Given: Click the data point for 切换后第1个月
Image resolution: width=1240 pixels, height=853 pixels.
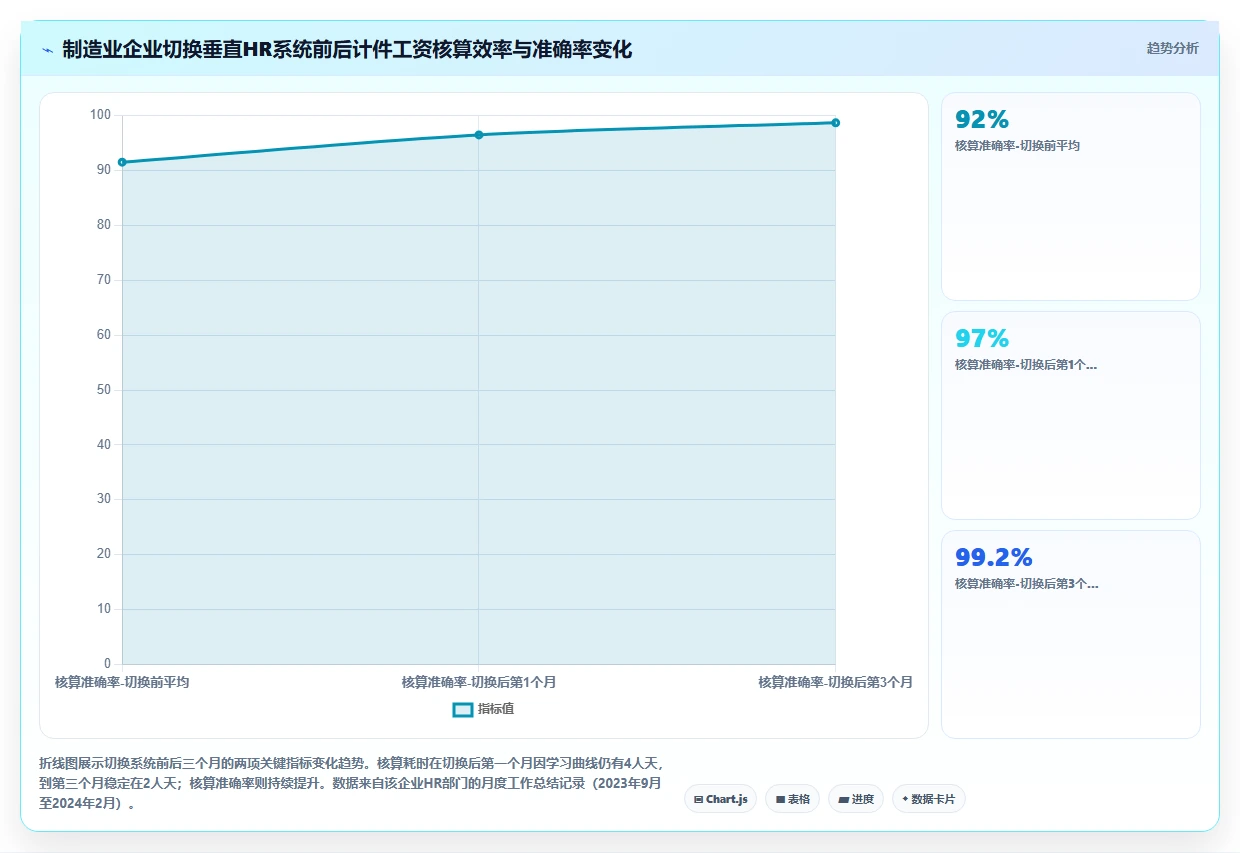Looking at the screenshot, I should [479, 135].
